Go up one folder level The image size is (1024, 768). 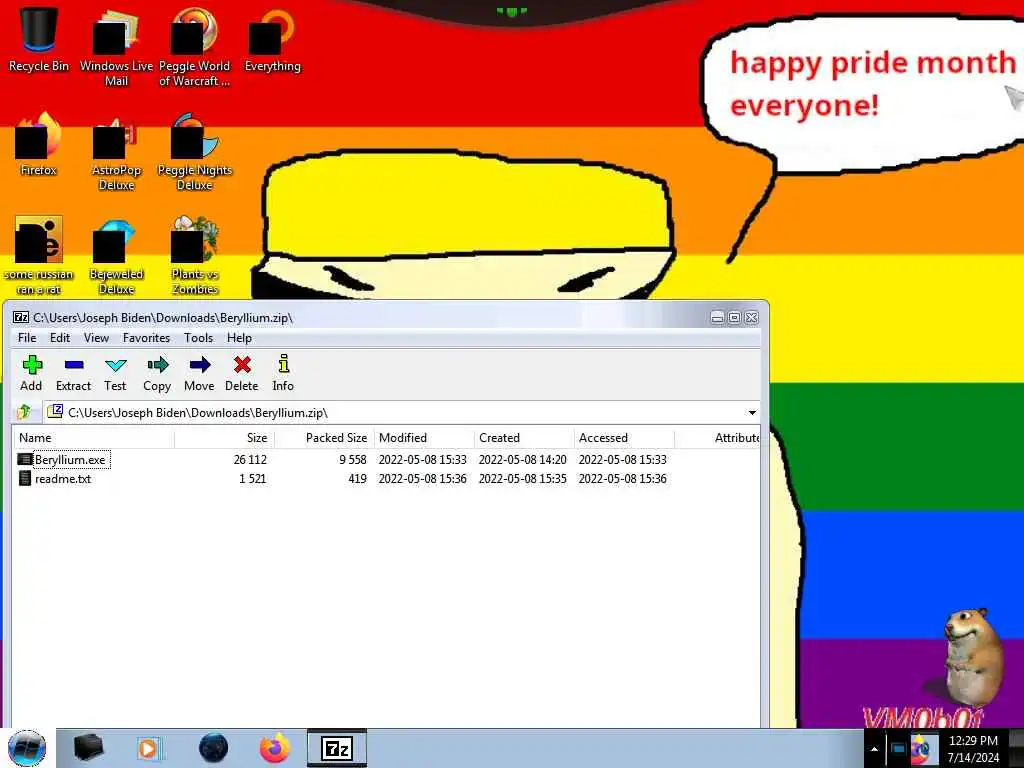24,412
